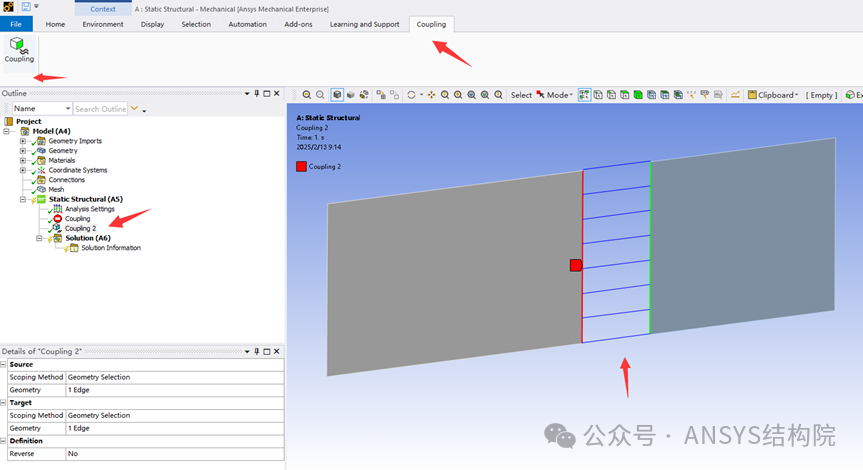
Task: Open the quick access toolbar dropdown arrow
Action: (36, 7)
